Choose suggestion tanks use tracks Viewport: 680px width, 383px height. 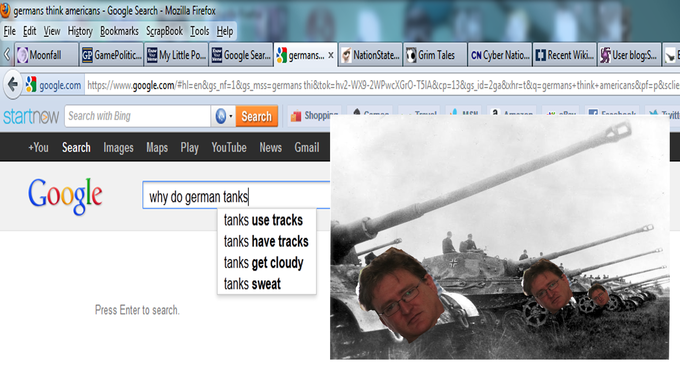click(267, 220)
